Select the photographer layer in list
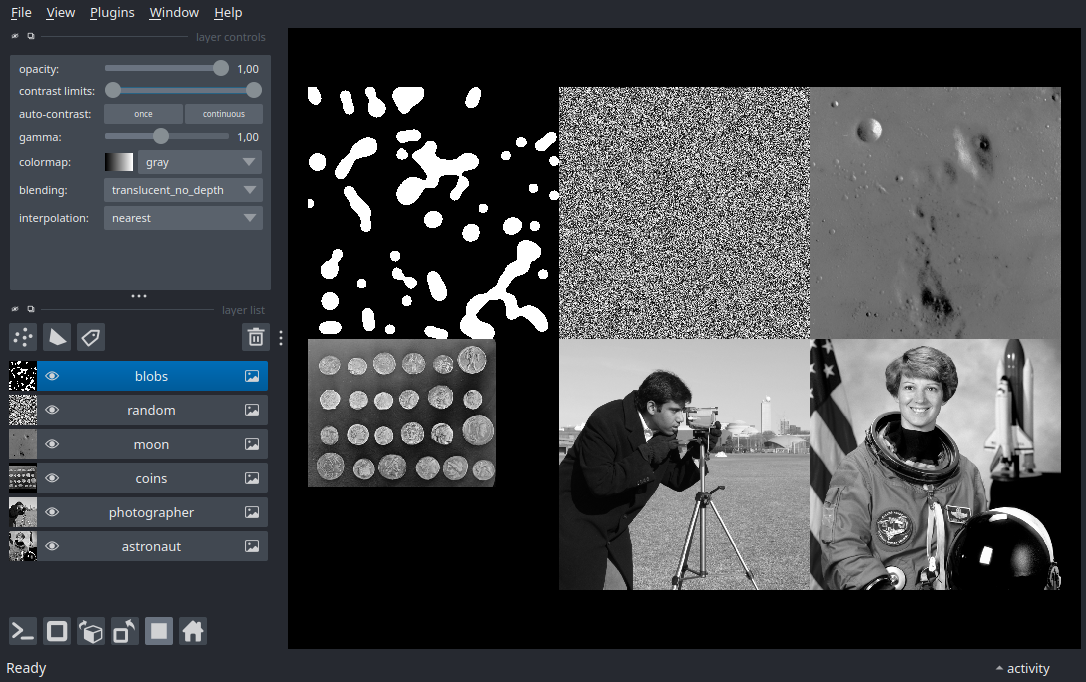This screenshot has width=1086, height=682. 151,513
